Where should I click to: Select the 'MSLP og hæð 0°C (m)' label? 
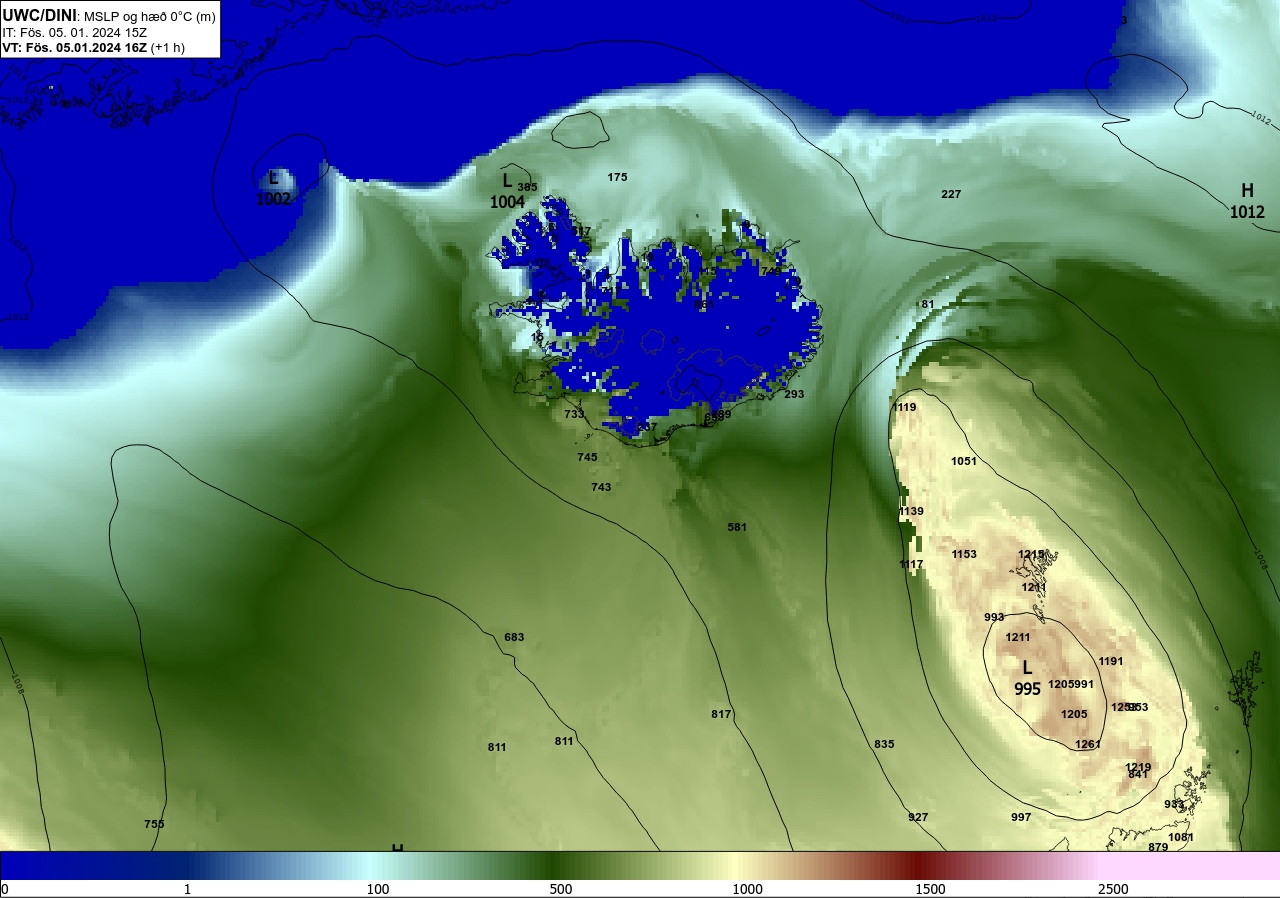tap(149, 16)
